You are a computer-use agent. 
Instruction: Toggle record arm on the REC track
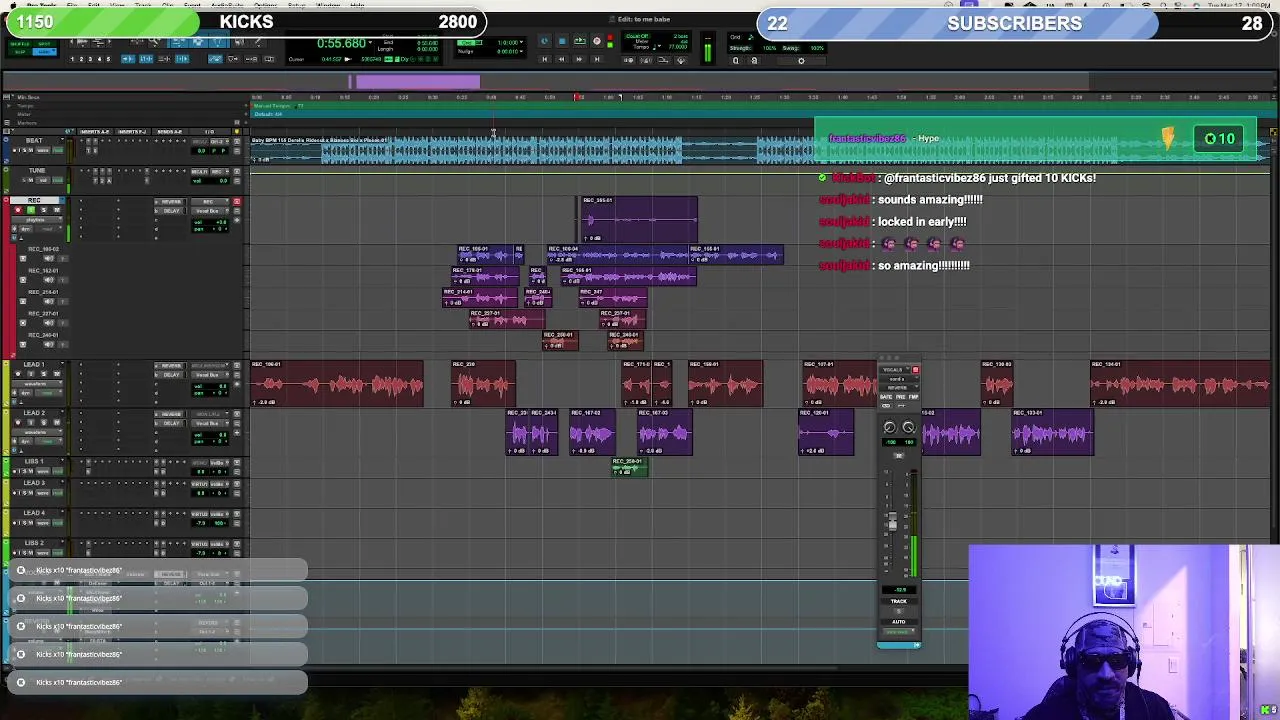click(18, 210)
